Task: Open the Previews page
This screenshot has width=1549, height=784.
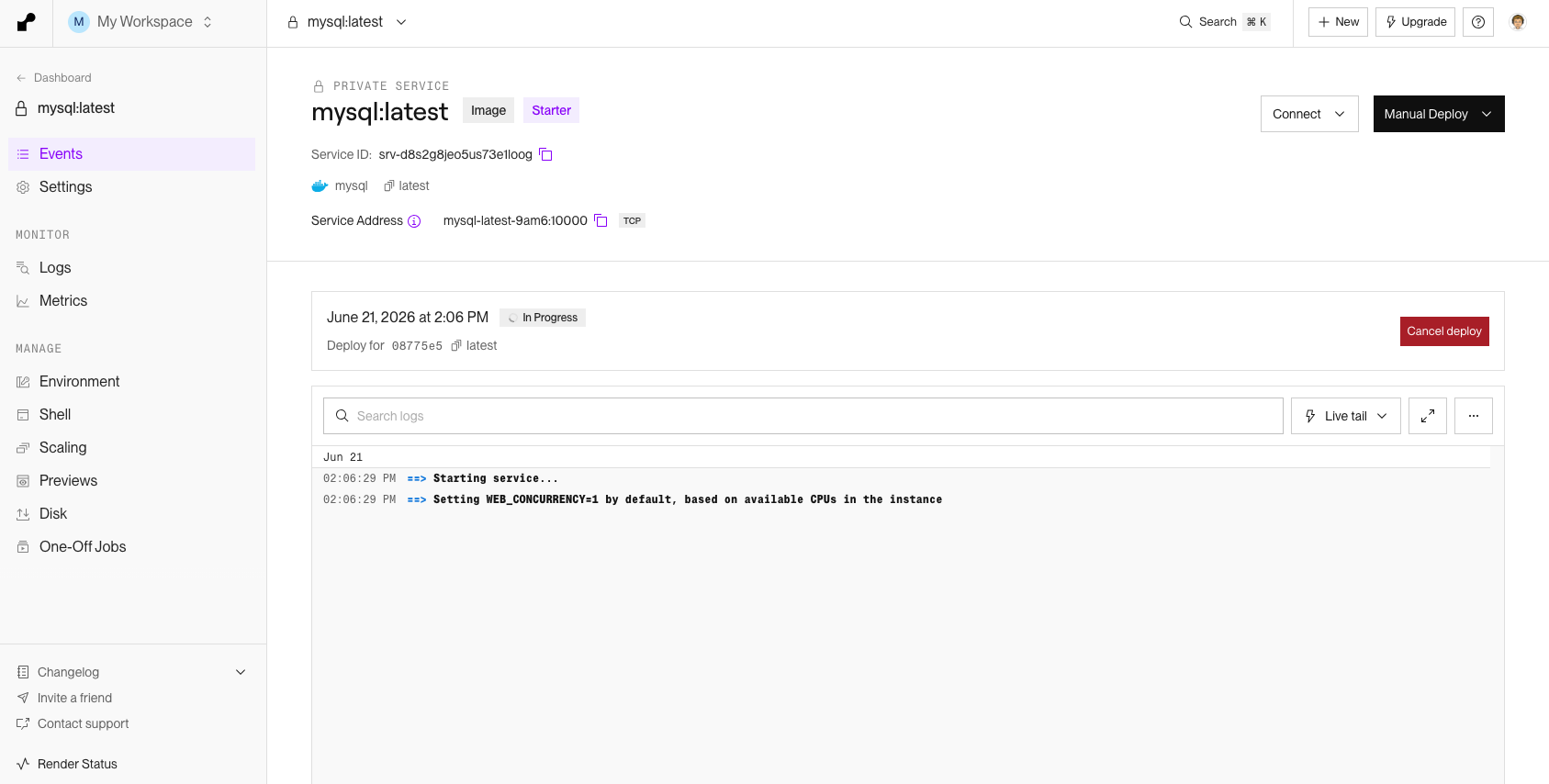Action: [132, 481]
